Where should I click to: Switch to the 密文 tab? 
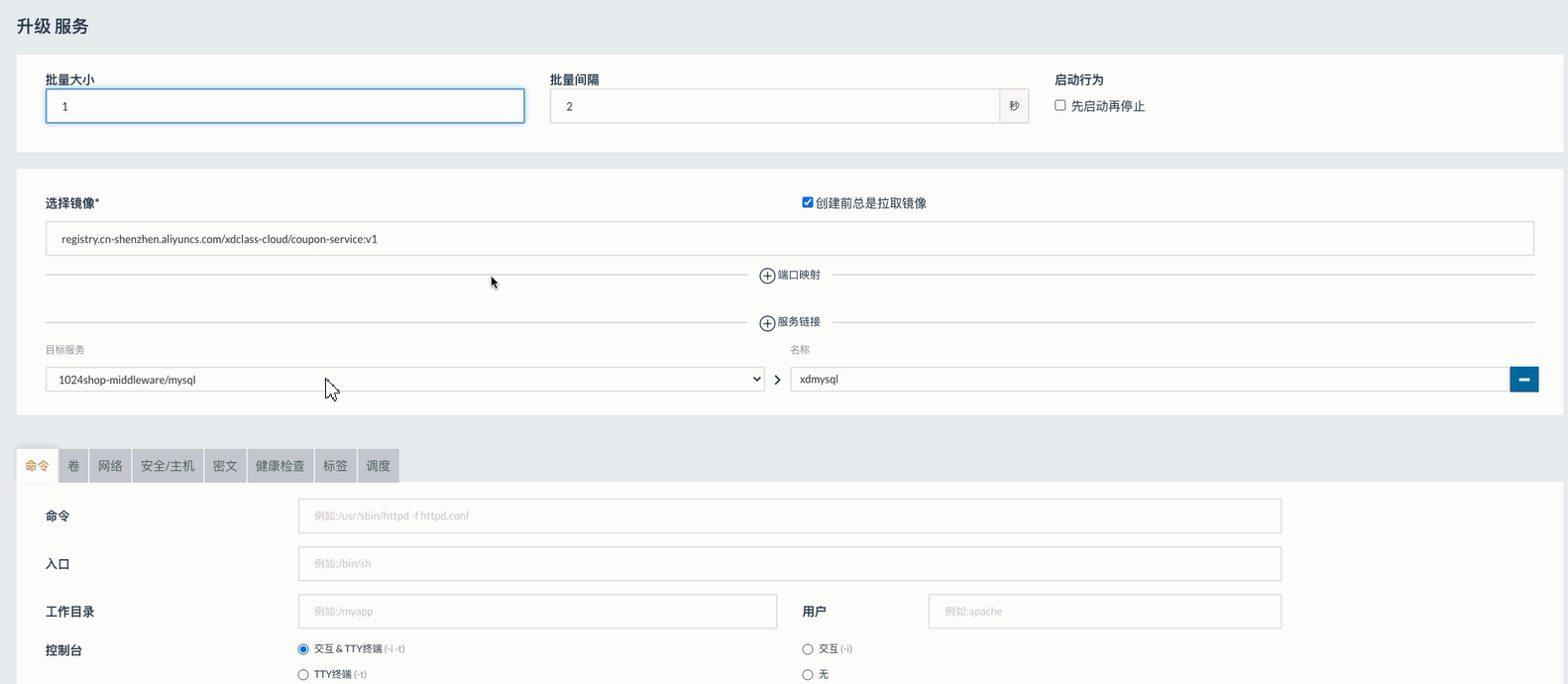[225, 466]
